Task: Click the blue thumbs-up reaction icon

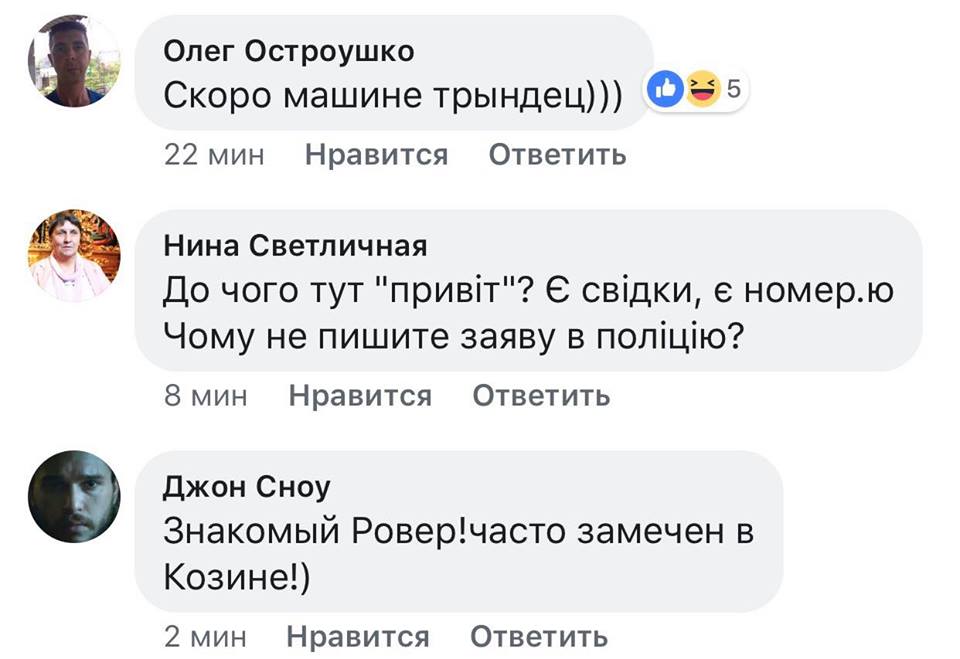Action: pos(664,91)
